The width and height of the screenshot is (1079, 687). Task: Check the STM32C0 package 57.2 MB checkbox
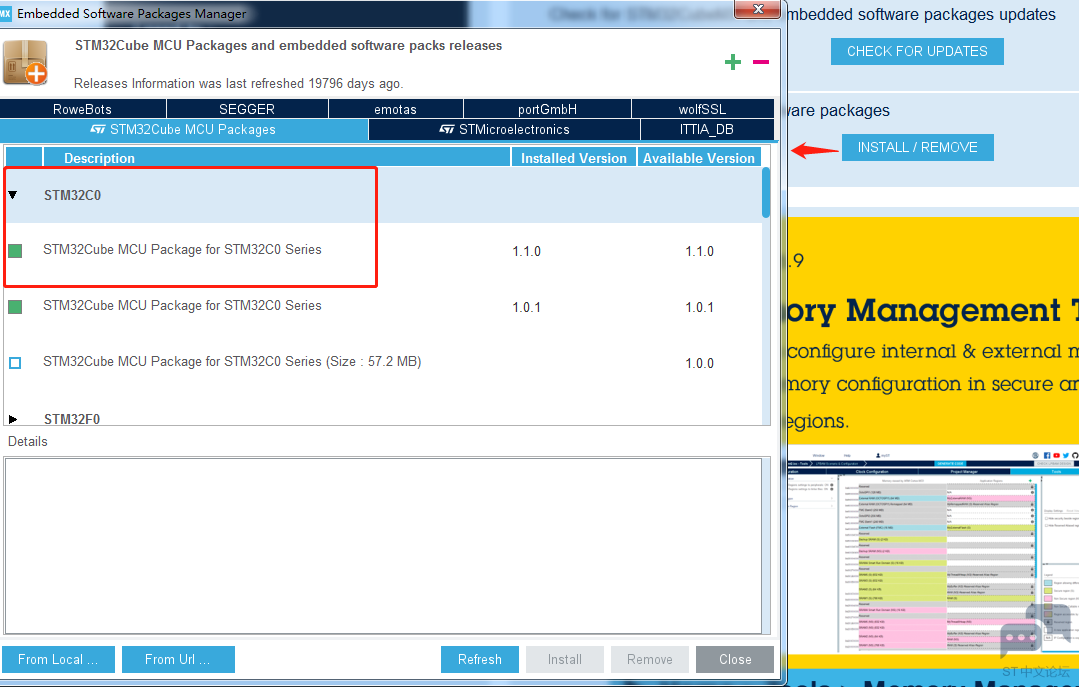point(15,363)
